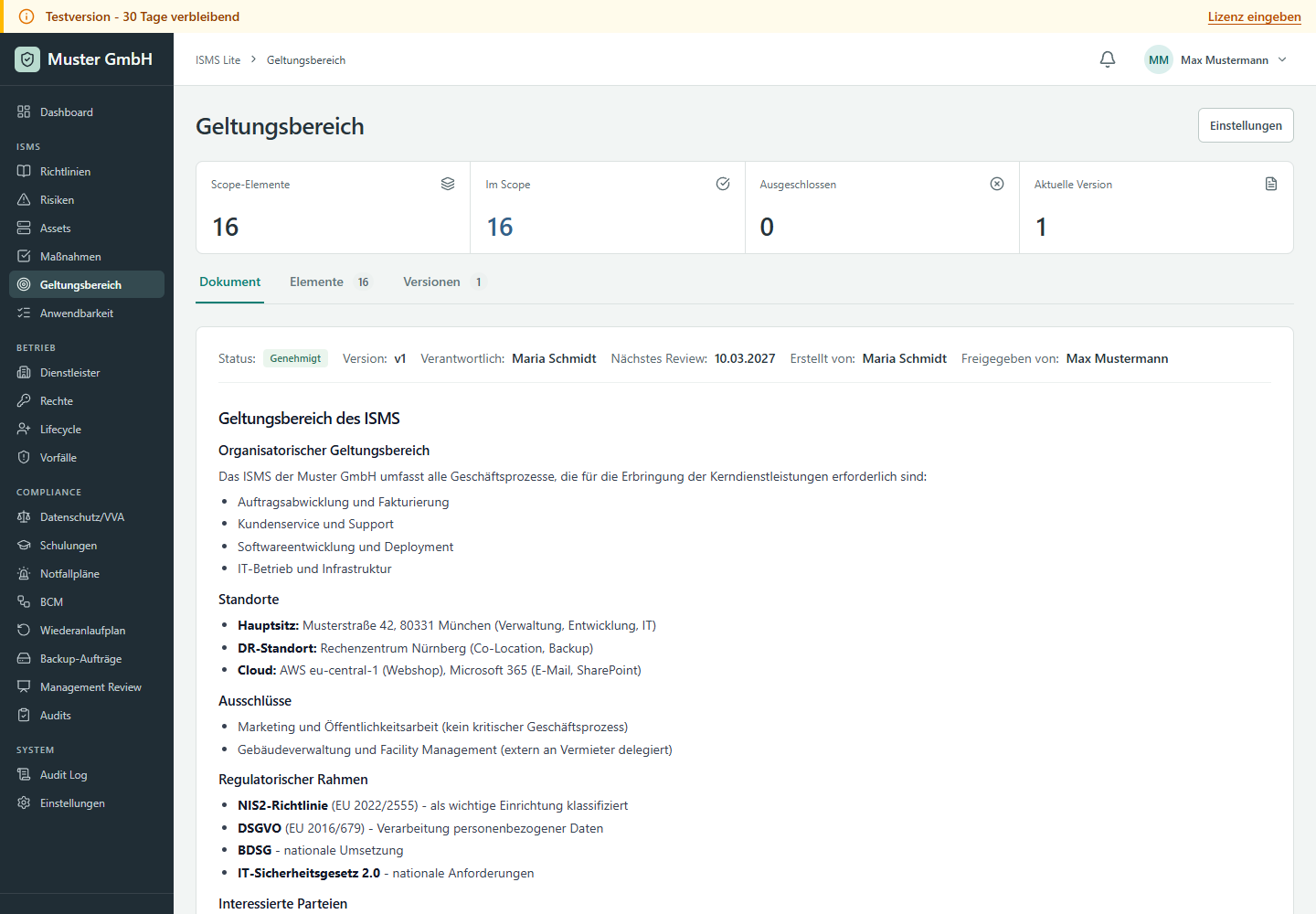This screenshot has width=1316, height=914.
Task: Click the Audit Log sidebar label
Action: [64, 775]
